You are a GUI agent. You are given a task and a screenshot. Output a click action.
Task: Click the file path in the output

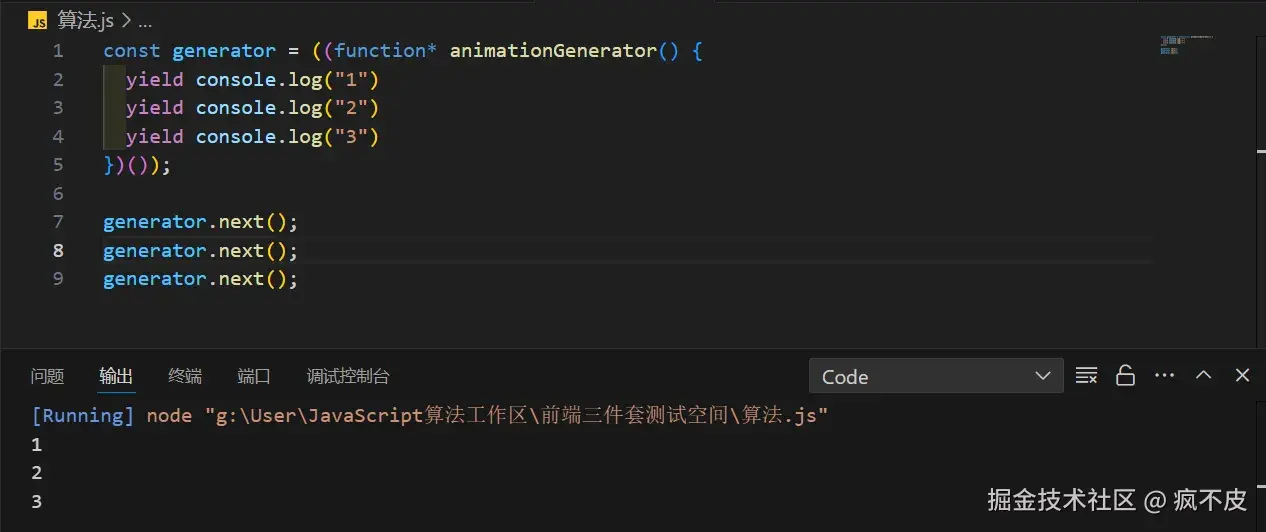(522, 415)
